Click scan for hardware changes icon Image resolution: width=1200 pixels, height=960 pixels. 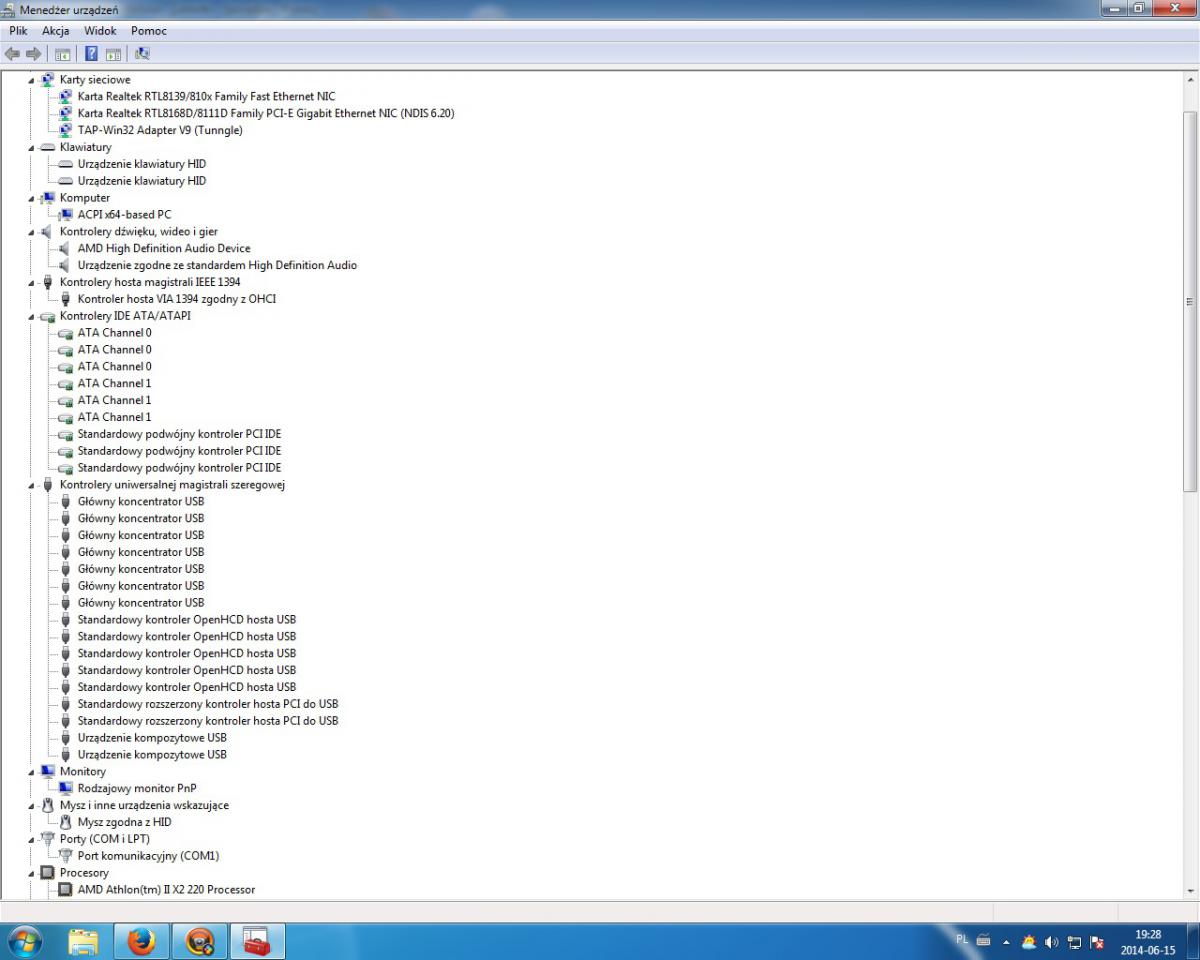click(x=142, y=54)
